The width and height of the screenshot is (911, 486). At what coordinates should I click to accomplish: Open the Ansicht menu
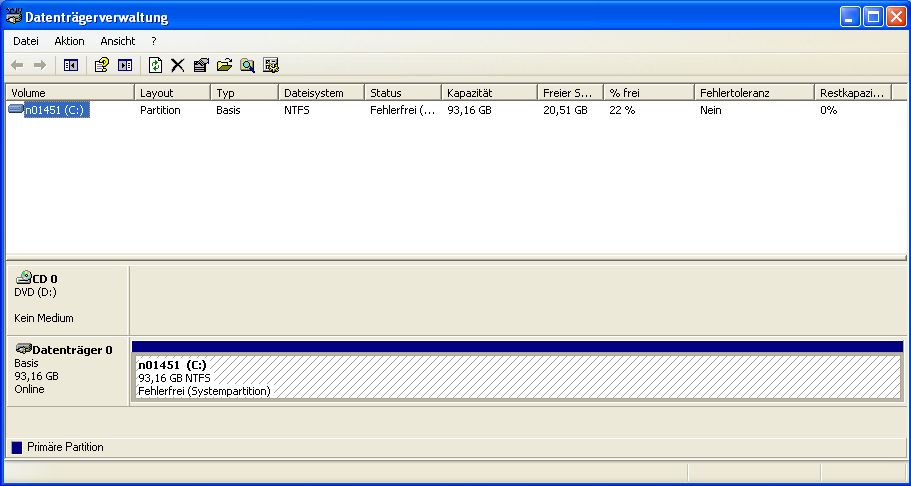pyautogui.click(x=117, y=41)
